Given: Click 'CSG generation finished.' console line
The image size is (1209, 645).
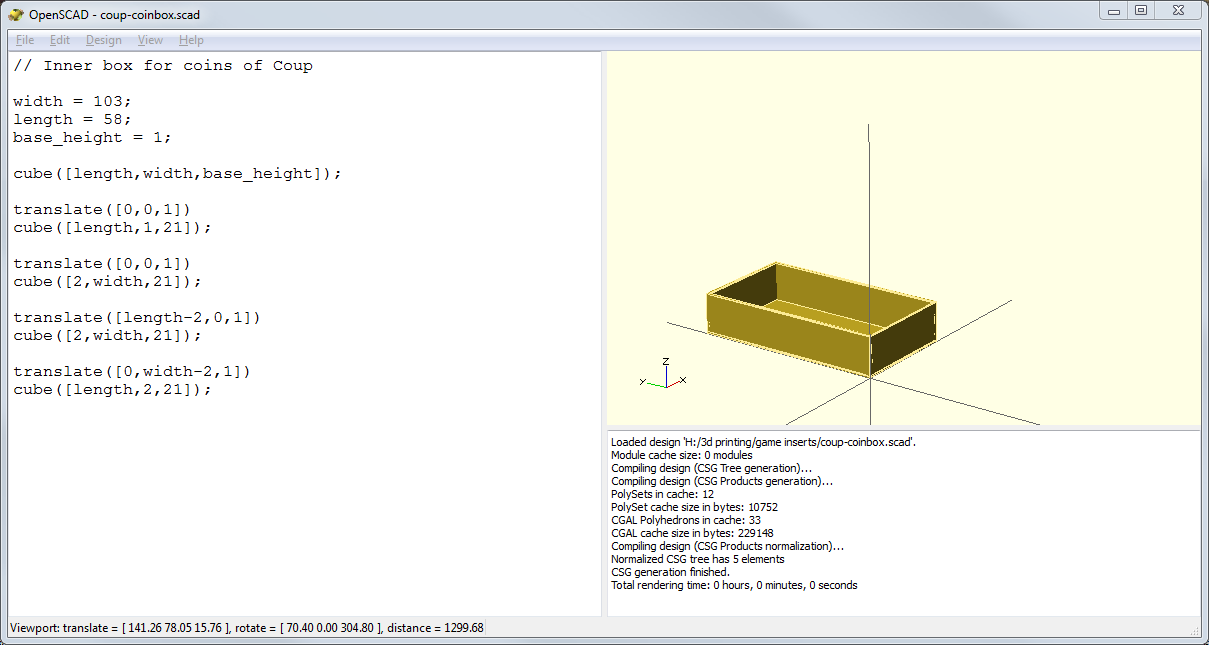Looking at the screenshot, I should point(668,572).
